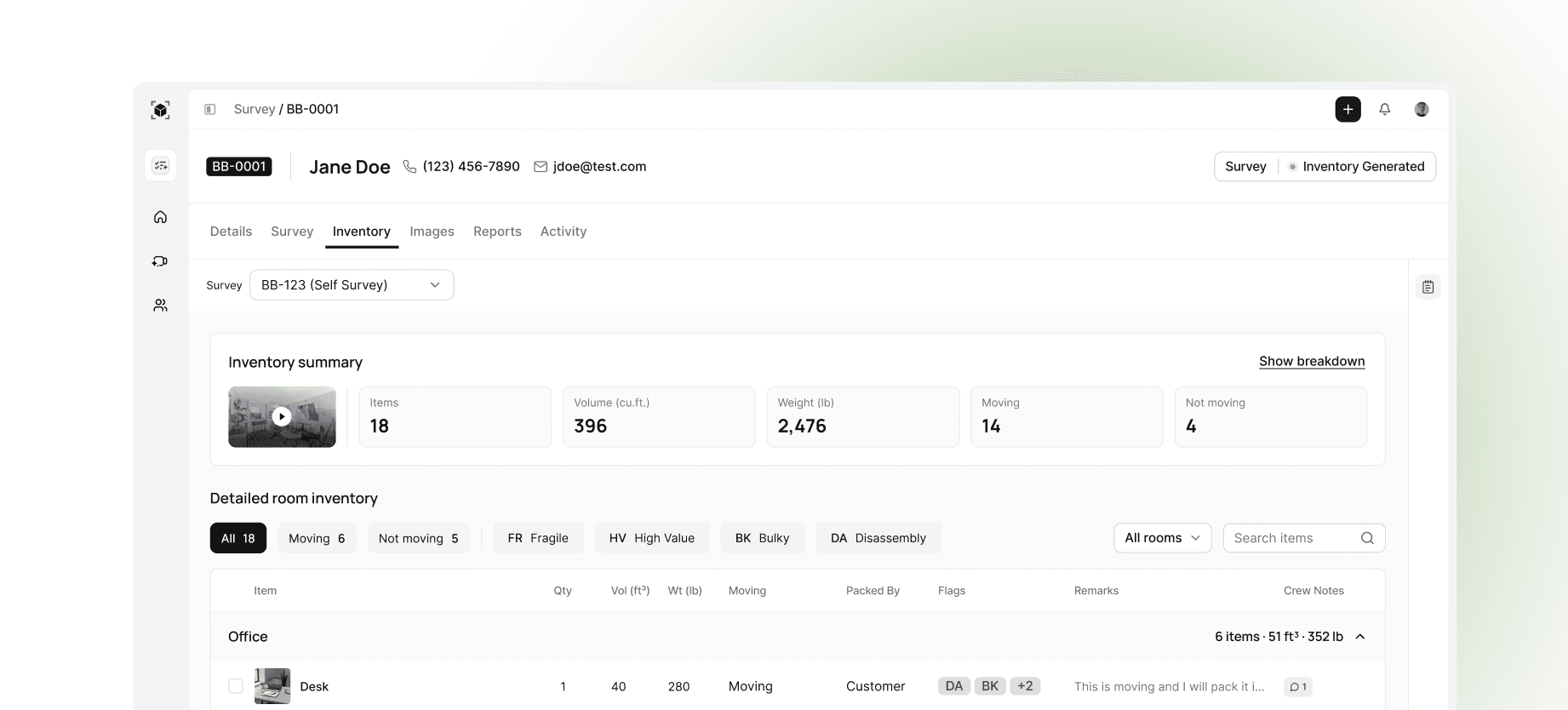Click the black plus add button
This screenshot has height=710, width=1568.
click(1348, 109)
